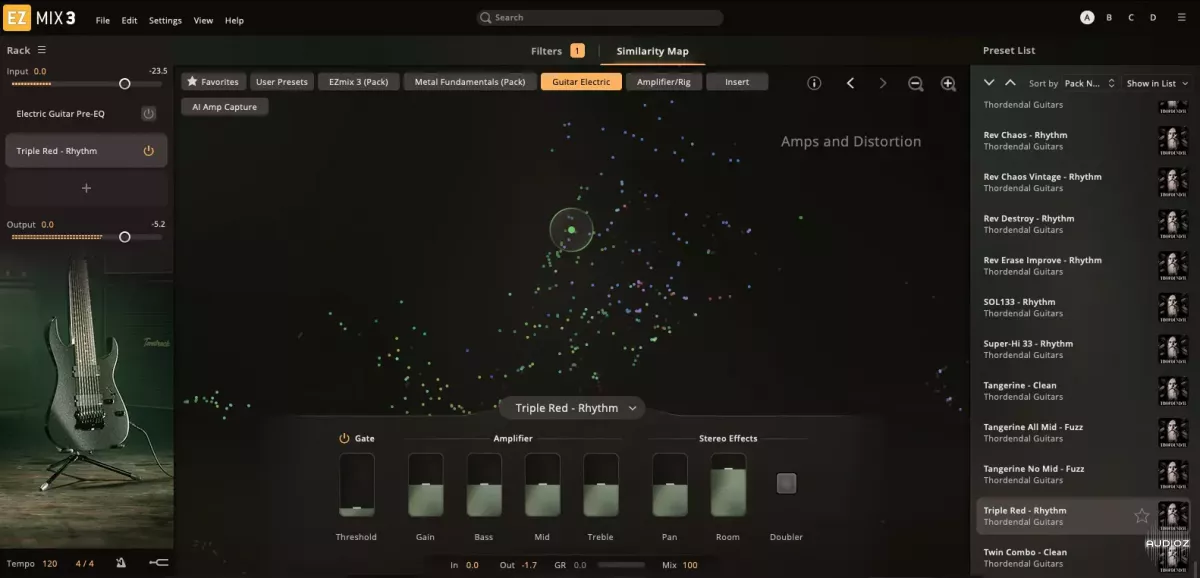
Task: Click the AI Amp Capture filter
Action: (x=225, y=107)
